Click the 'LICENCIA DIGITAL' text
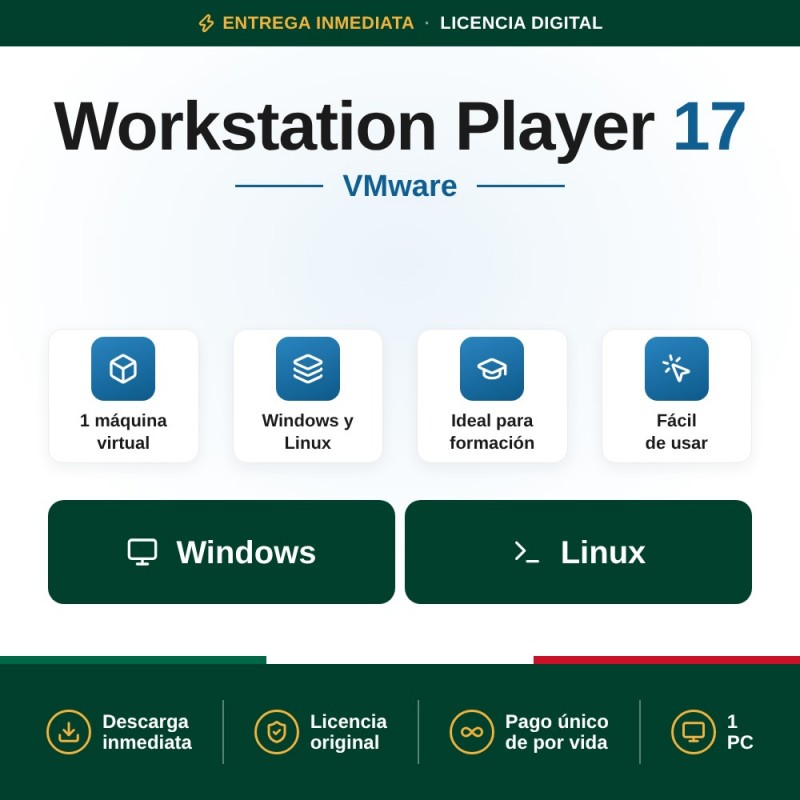Viewport: 800px width, 800px height. [x=521, y=23]
